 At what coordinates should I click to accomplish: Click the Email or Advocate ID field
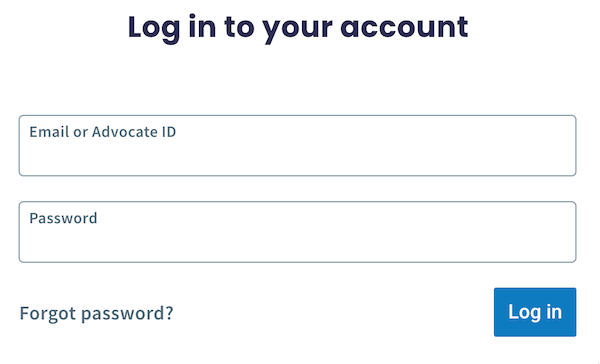297,145
